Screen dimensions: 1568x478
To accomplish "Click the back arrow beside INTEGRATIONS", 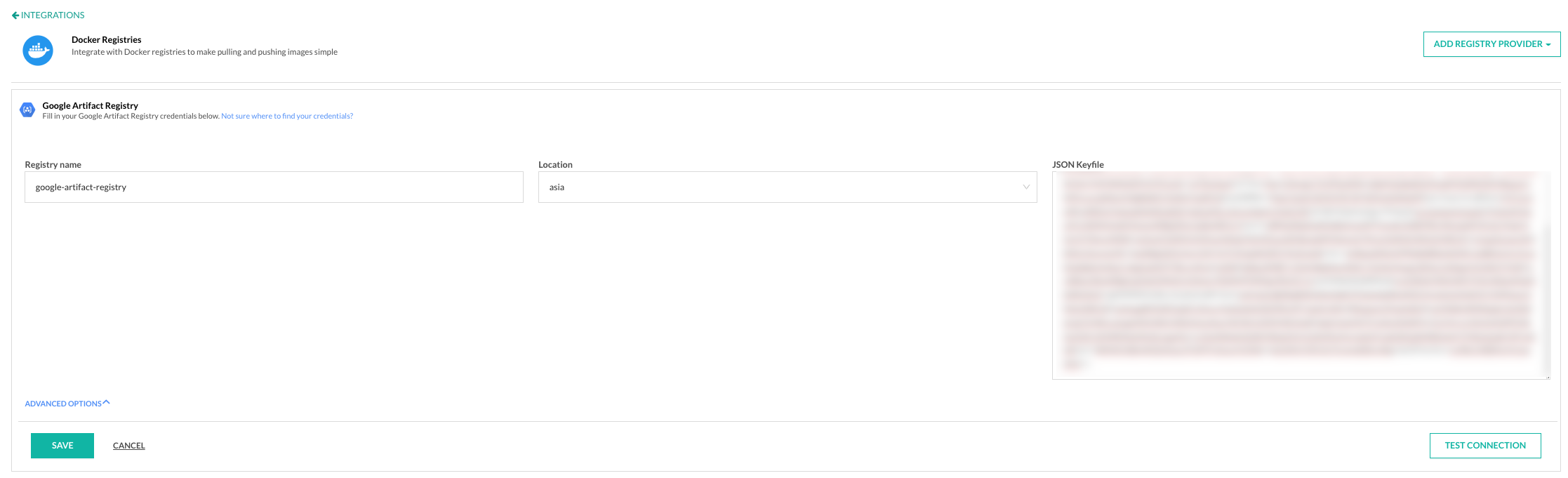I will click(x=15, y=15).
